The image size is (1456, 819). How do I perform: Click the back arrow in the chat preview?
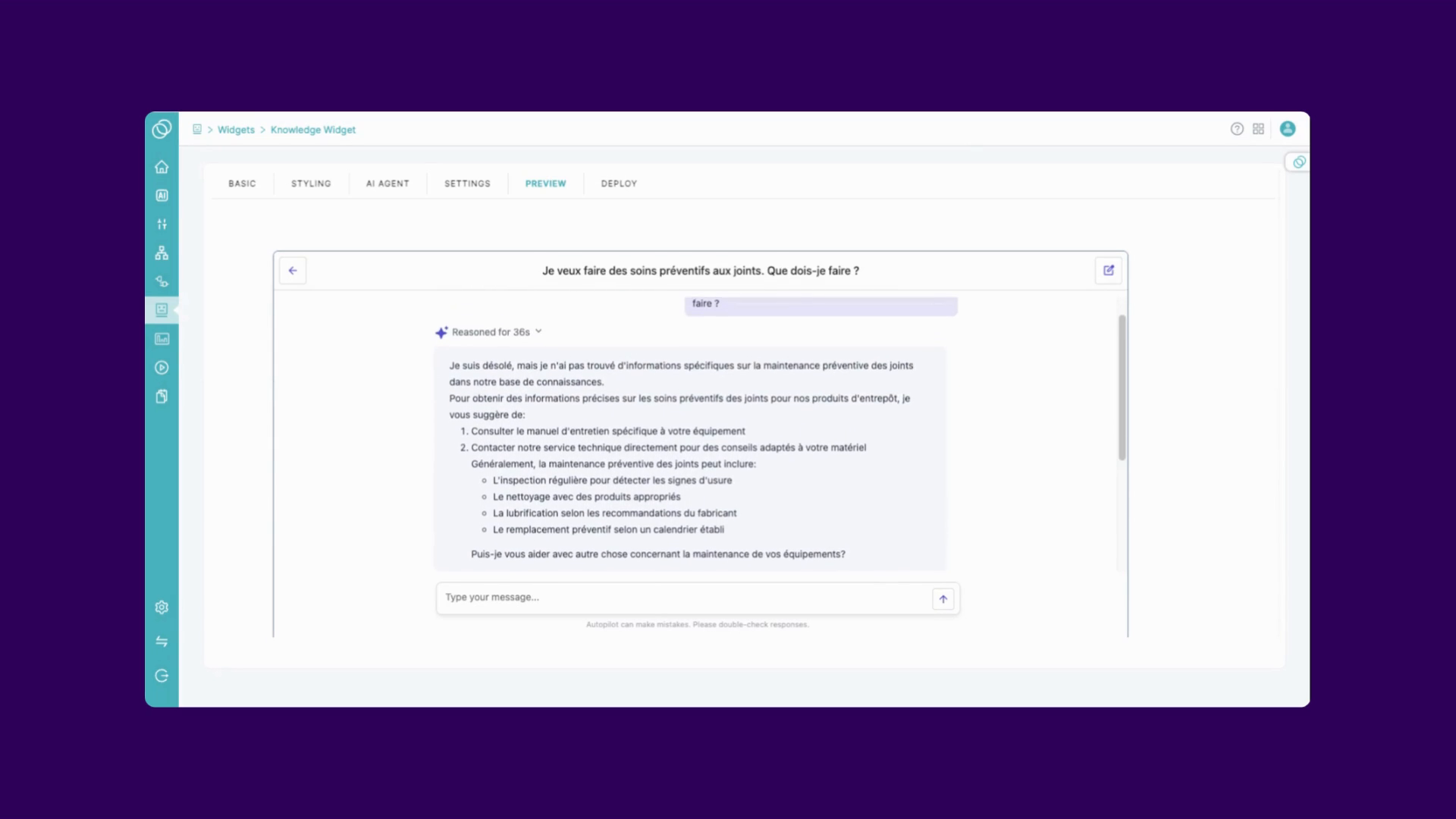[x=292, y=270]
